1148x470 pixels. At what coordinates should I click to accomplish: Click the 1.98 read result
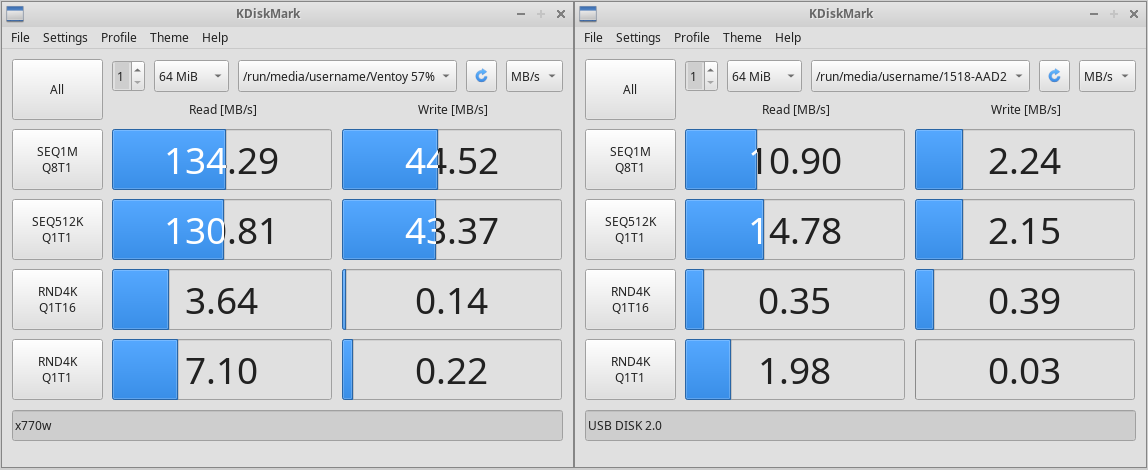pos(795,369)
